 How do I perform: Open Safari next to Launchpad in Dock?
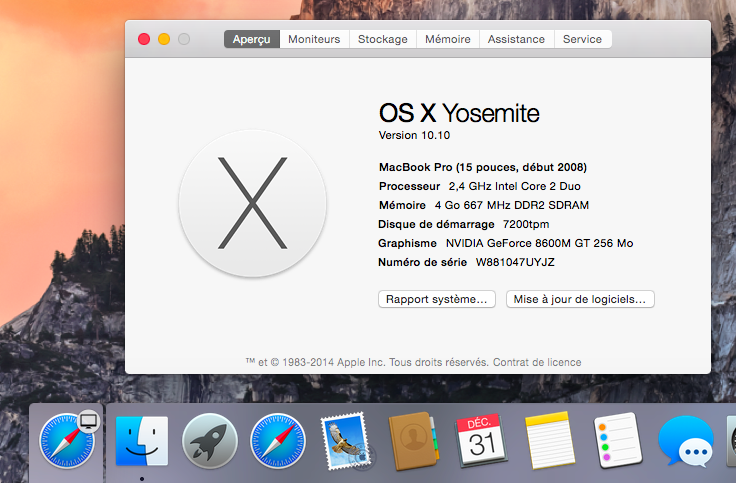(x=278, y=441)
